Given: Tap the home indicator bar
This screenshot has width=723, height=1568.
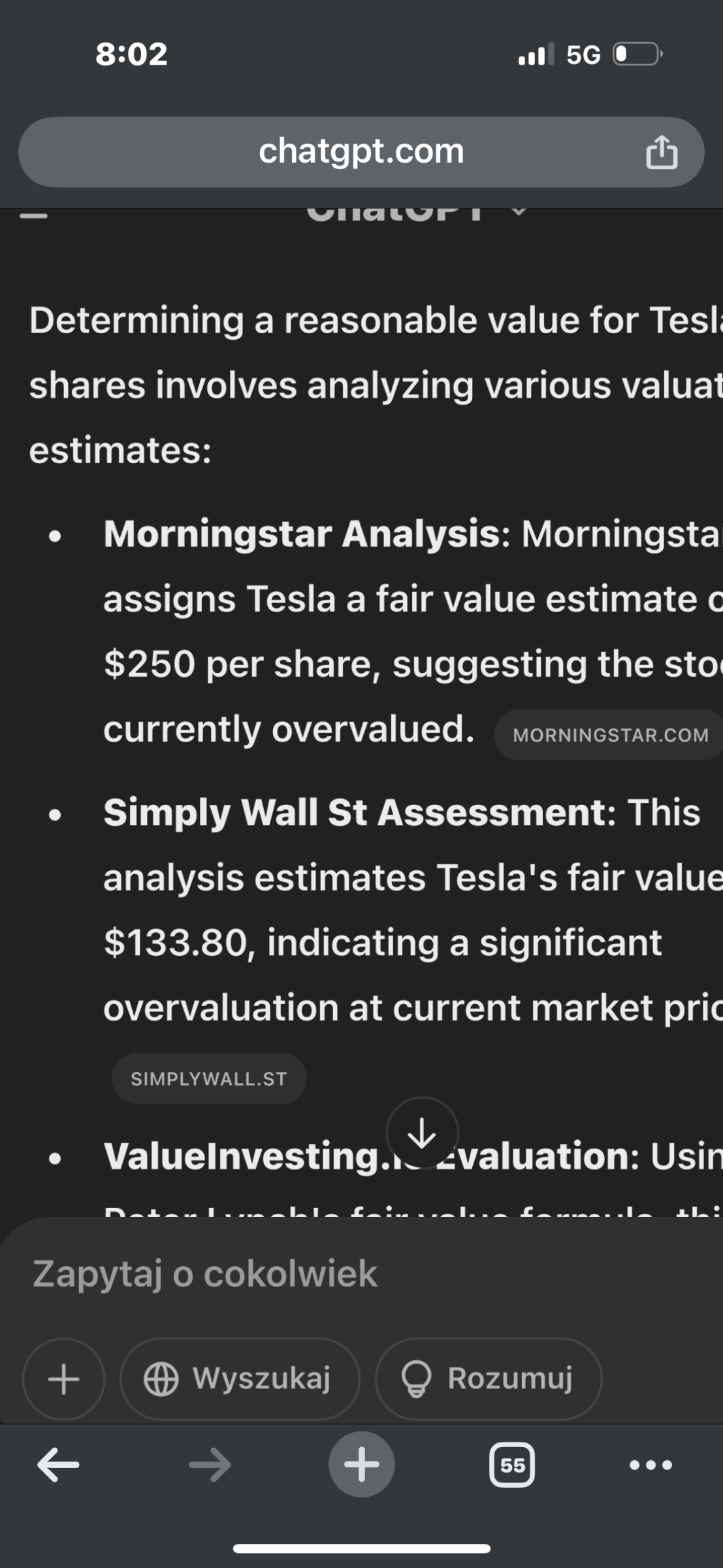Looking at the screenshot, I should tap(362, 1548).
